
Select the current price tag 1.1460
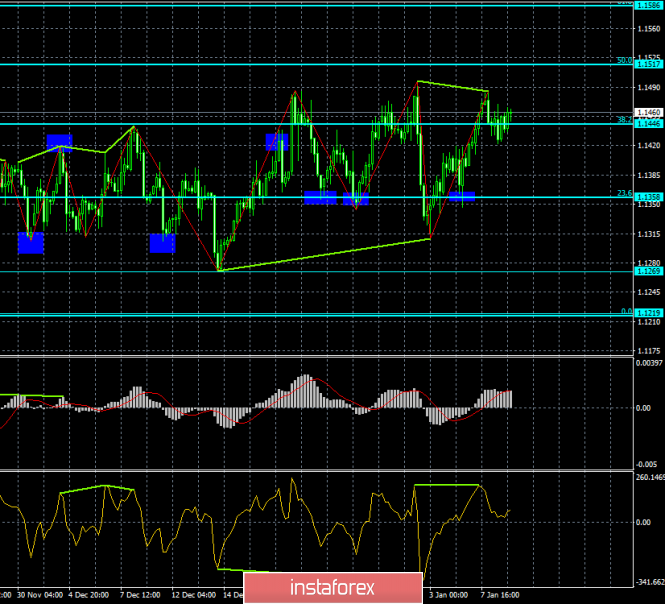pos(649,112)
